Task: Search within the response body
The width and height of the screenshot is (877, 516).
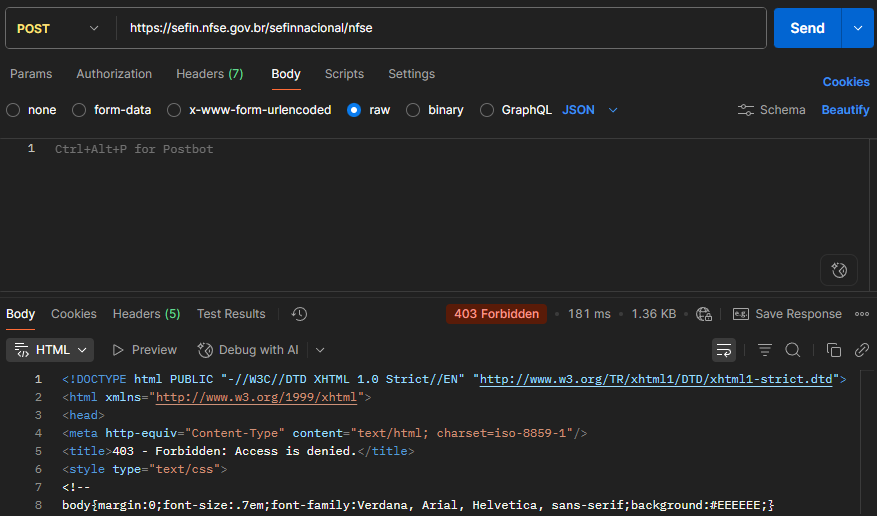Action: pyautogui.click(x=792, y=350)
